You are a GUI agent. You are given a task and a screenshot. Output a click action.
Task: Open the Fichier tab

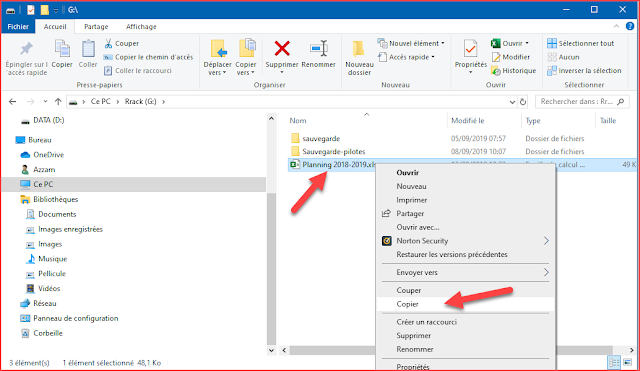18,27
